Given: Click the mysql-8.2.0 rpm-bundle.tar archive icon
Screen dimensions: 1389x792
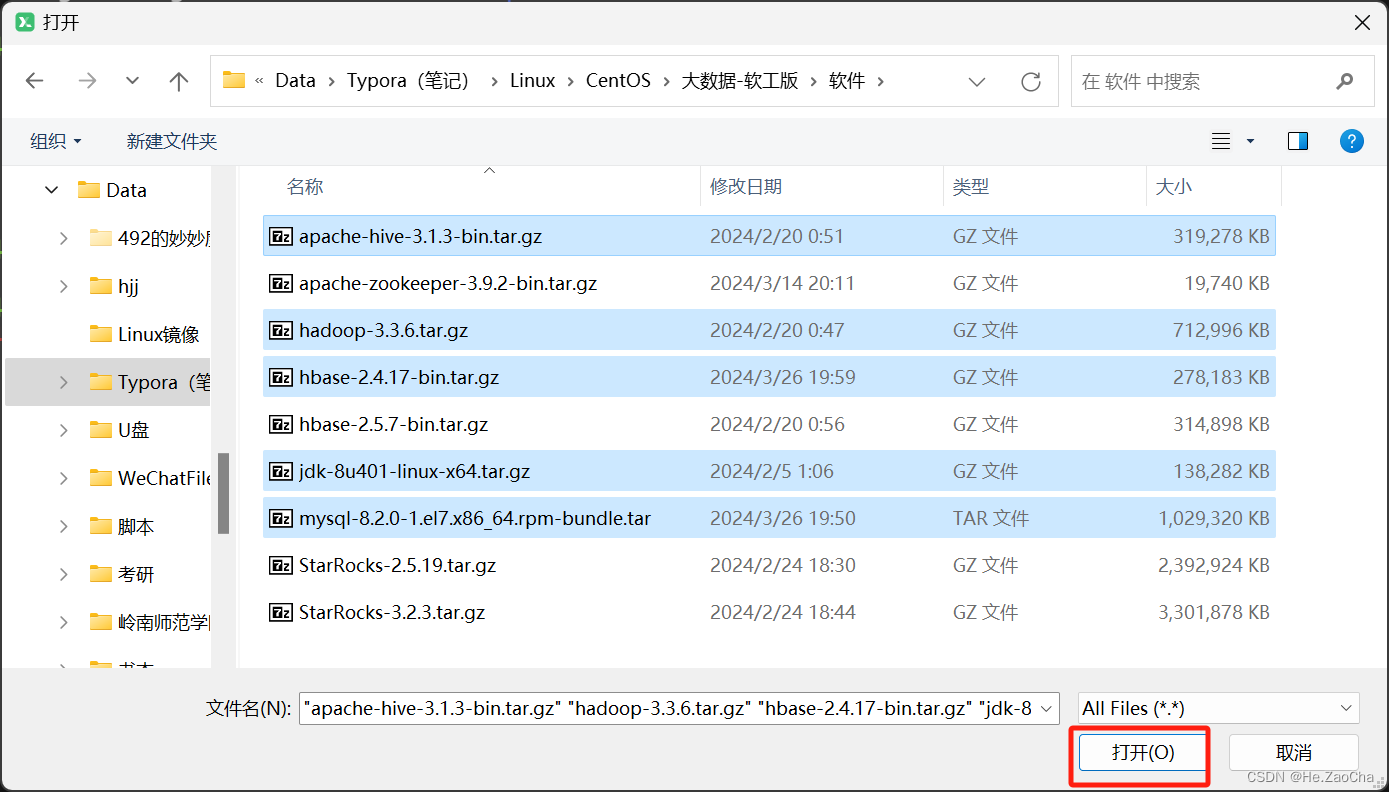Looking at the screenshot, I should point(281,519).
